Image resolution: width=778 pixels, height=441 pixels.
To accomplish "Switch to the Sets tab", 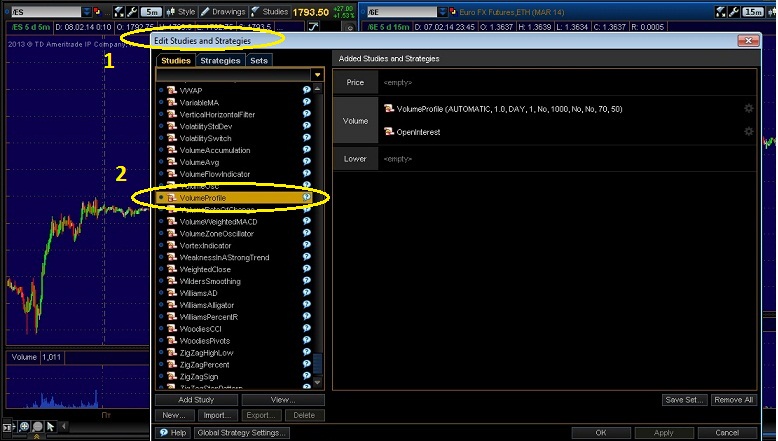I will coord(259,61).
